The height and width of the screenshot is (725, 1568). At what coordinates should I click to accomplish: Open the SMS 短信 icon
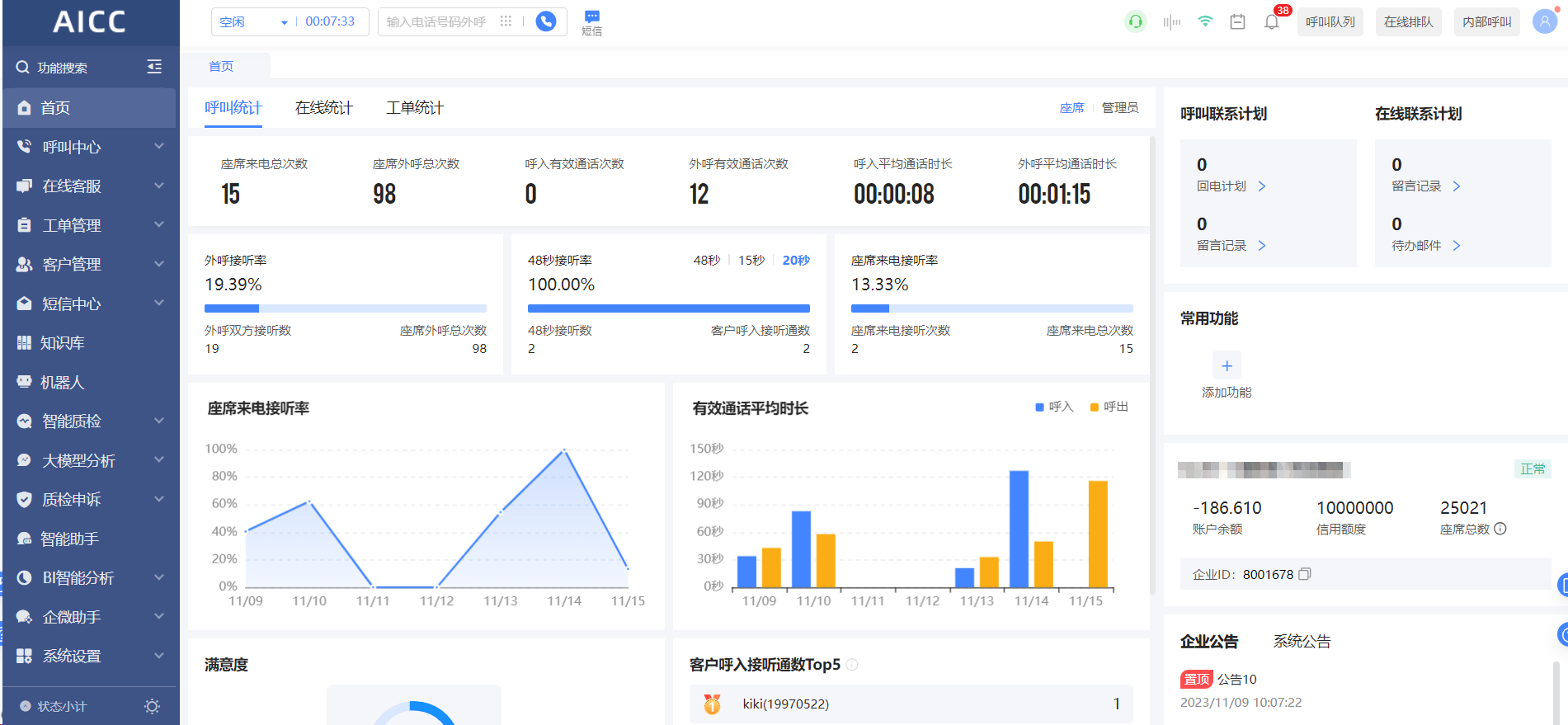(x=591, y=22)
